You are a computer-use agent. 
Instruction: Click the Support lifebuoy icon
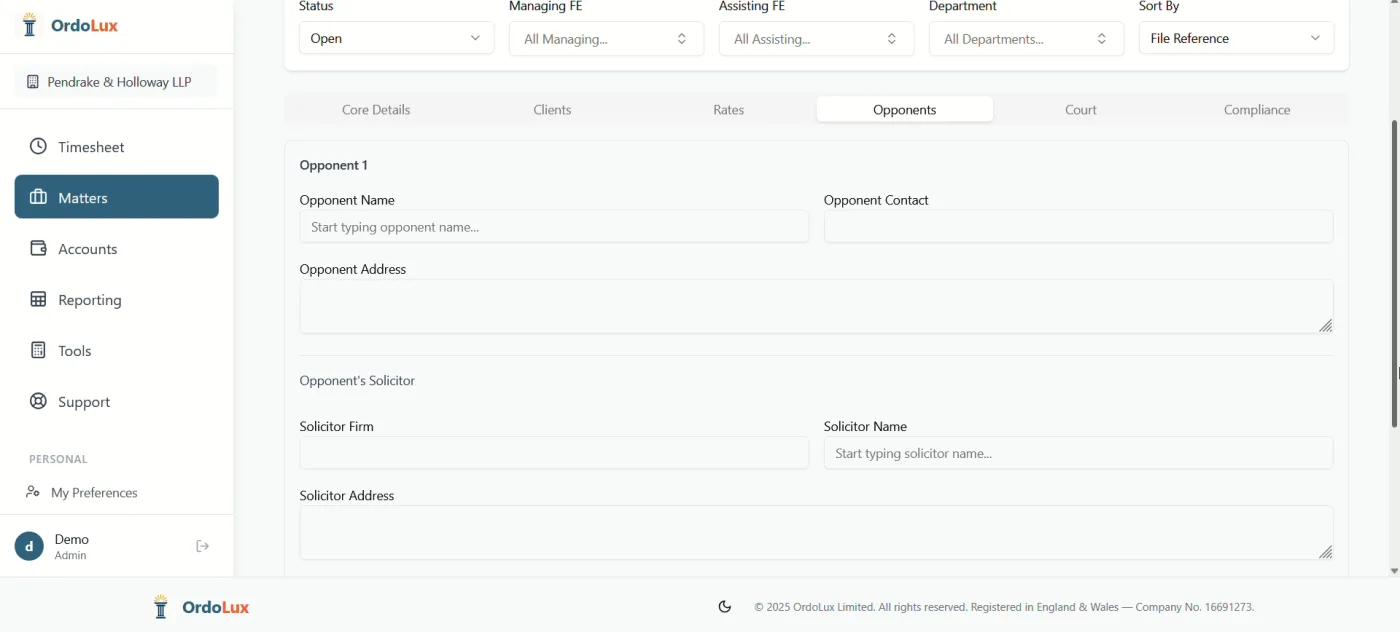tap(38, 402)
